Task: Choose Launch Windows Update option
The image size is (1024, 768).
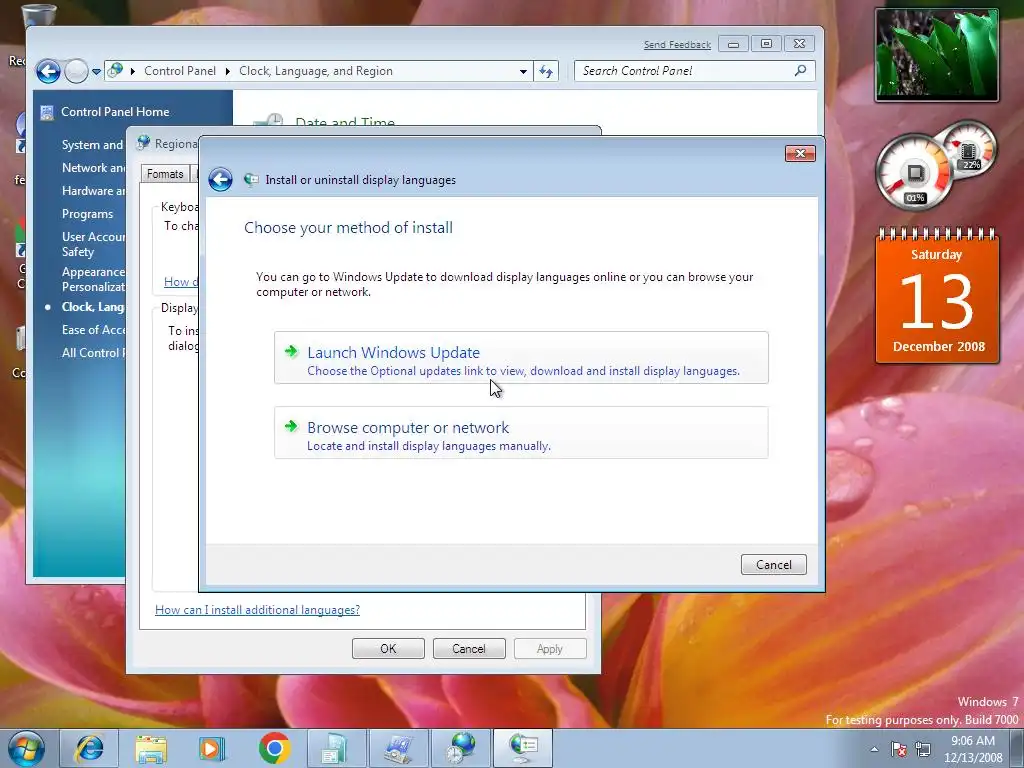Action: pyautogui.click(x=521, y=358)
